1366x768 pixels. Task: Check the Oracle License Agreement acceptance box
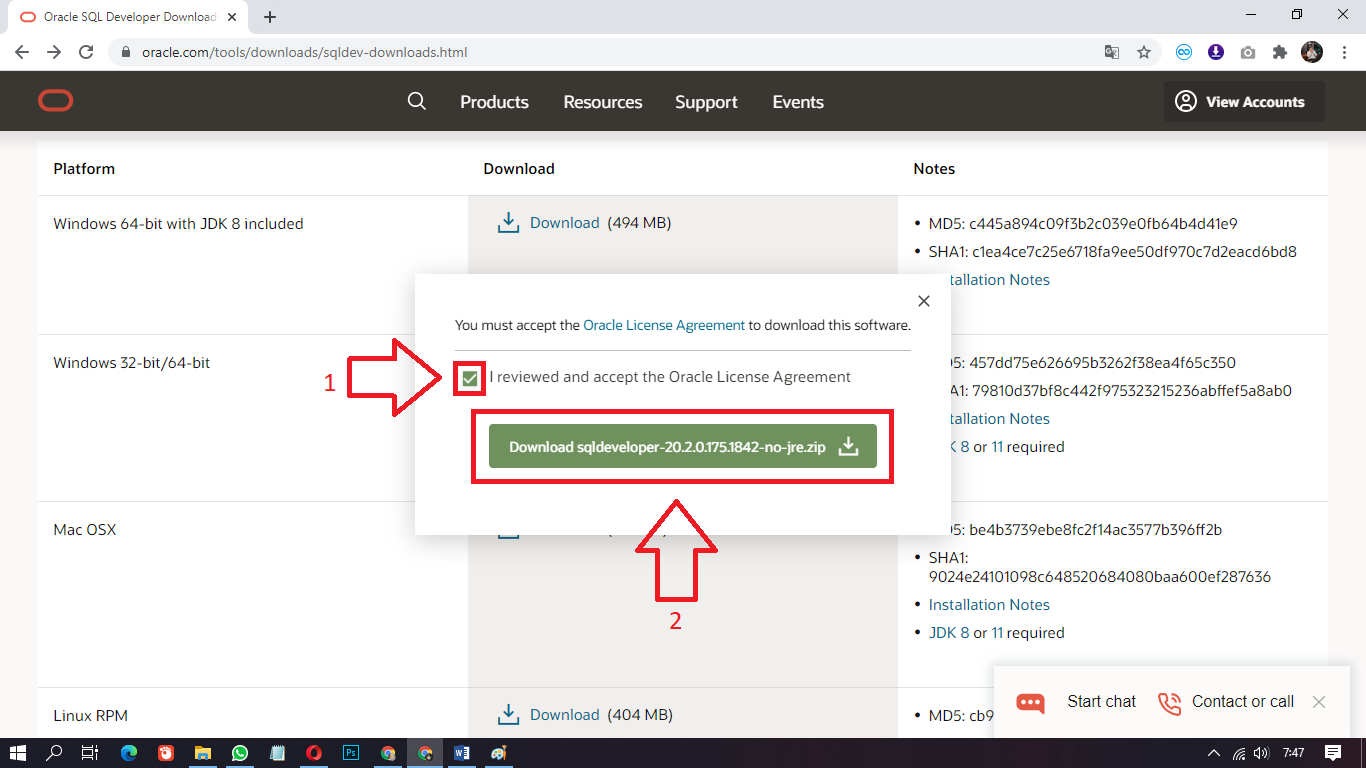[x=469, y=377]
